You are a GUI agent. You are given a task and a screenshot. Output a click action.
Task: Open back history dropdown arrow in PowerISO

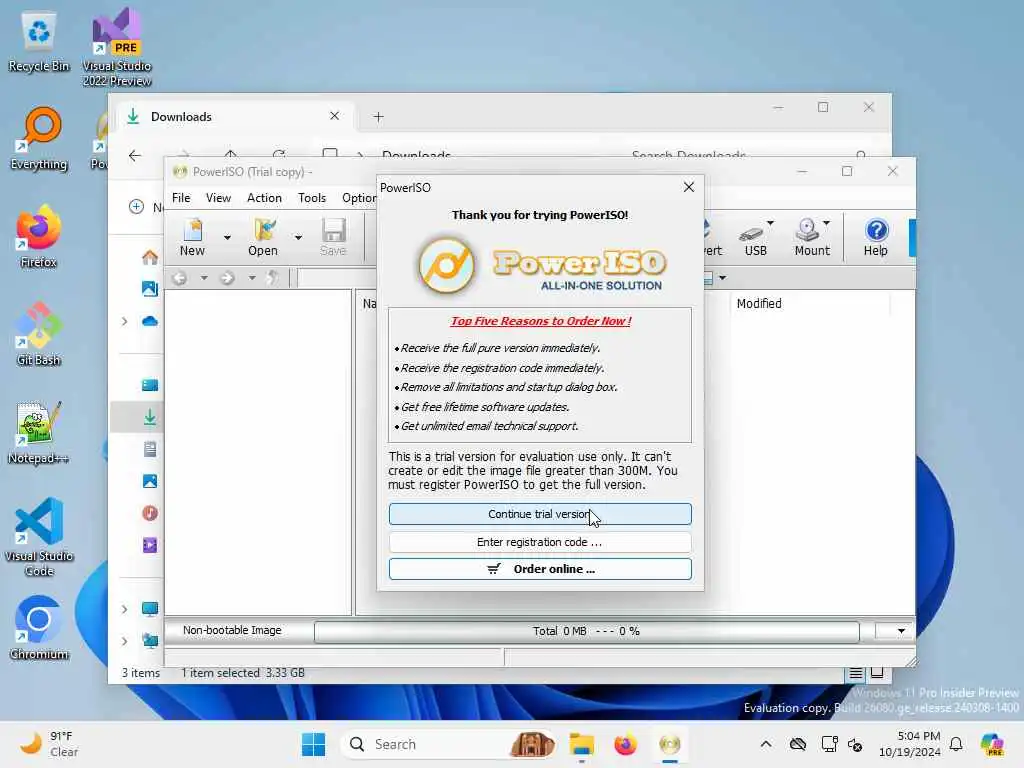tap(204, 278)
